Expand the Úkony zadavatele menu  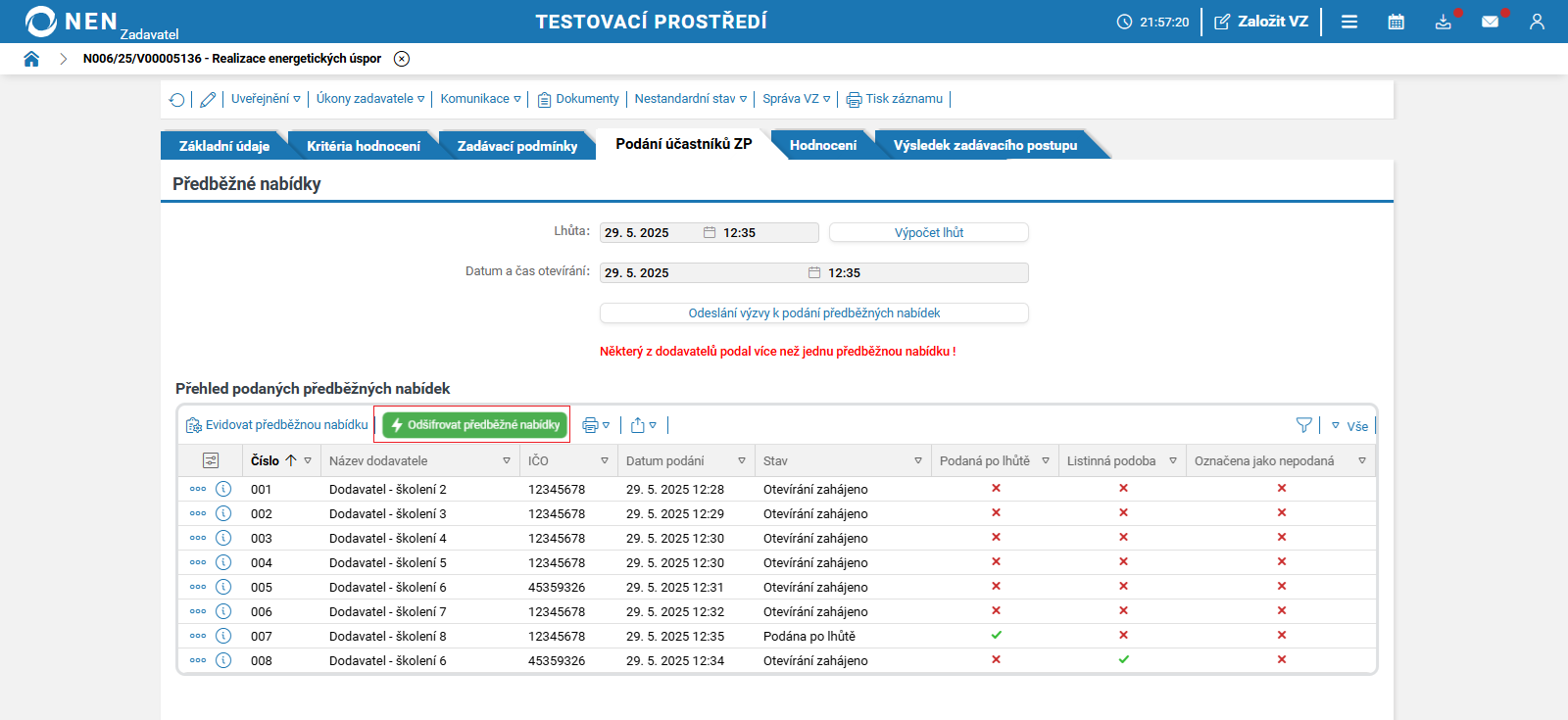point(369,99)
